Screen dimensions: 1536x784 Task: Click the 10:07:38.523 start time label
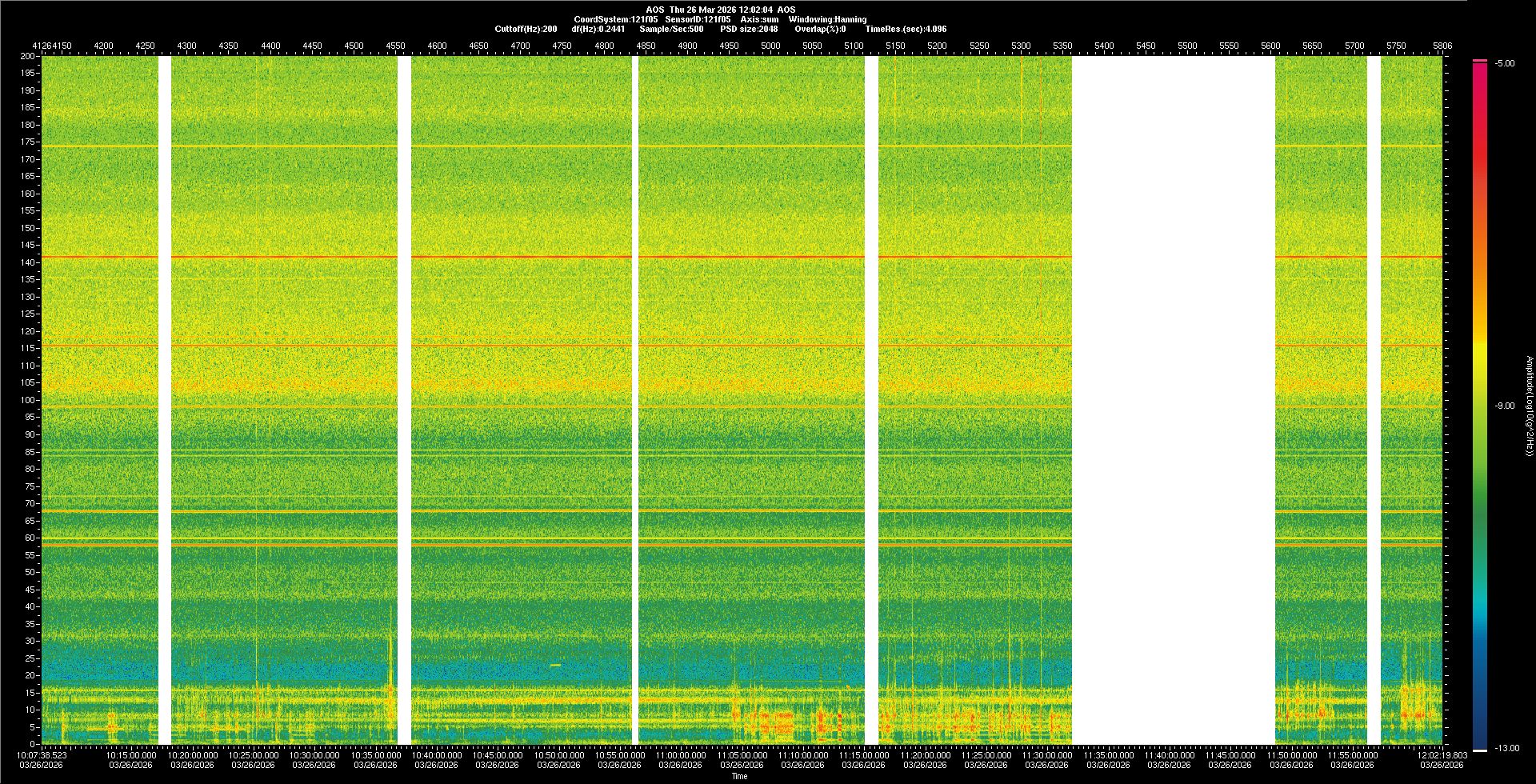(x=42, y=755)
